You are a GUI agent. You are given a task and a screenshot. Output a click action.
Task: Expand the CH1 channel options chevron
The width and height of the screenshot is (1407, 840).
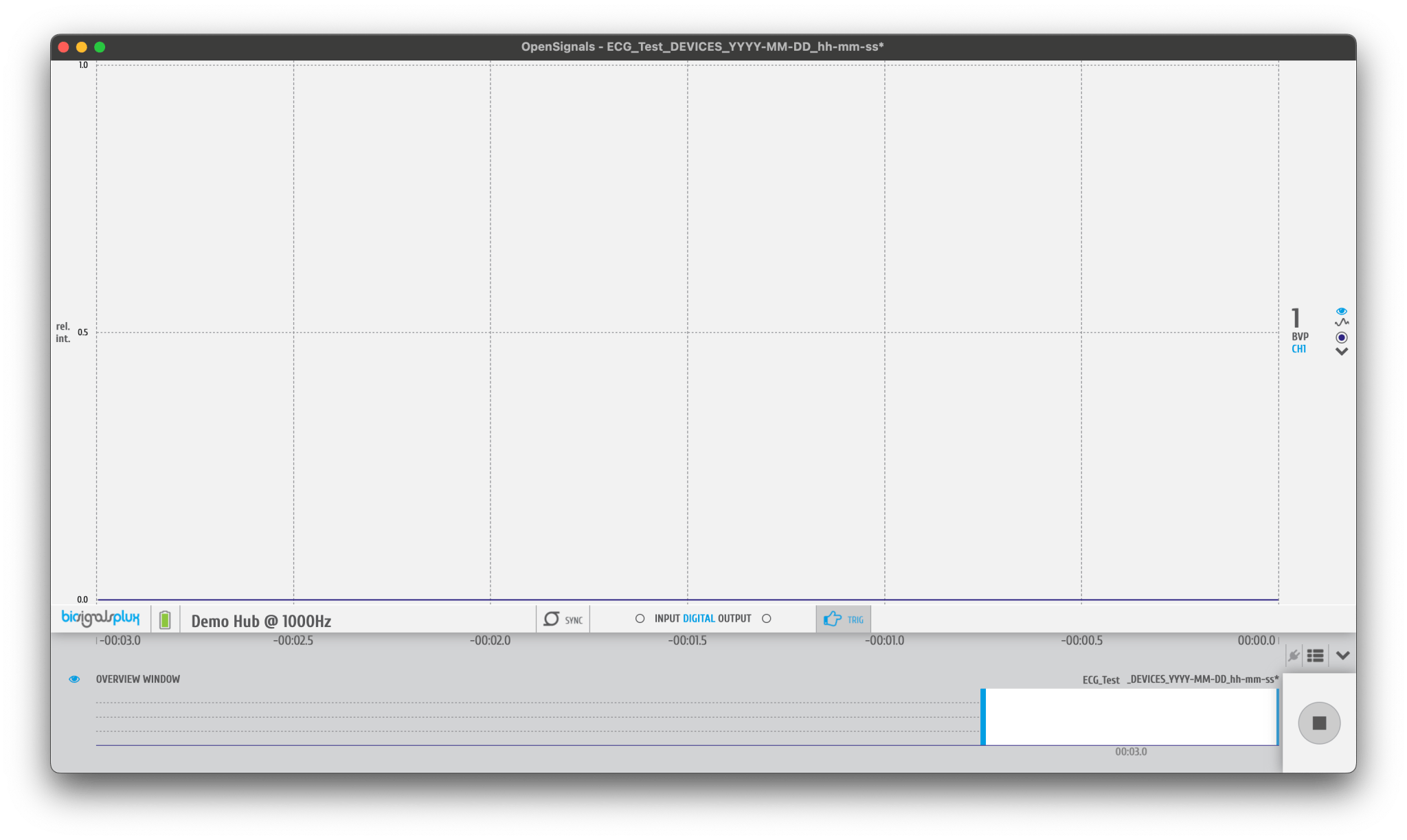pyautogui.click(x=1341, y=352)
